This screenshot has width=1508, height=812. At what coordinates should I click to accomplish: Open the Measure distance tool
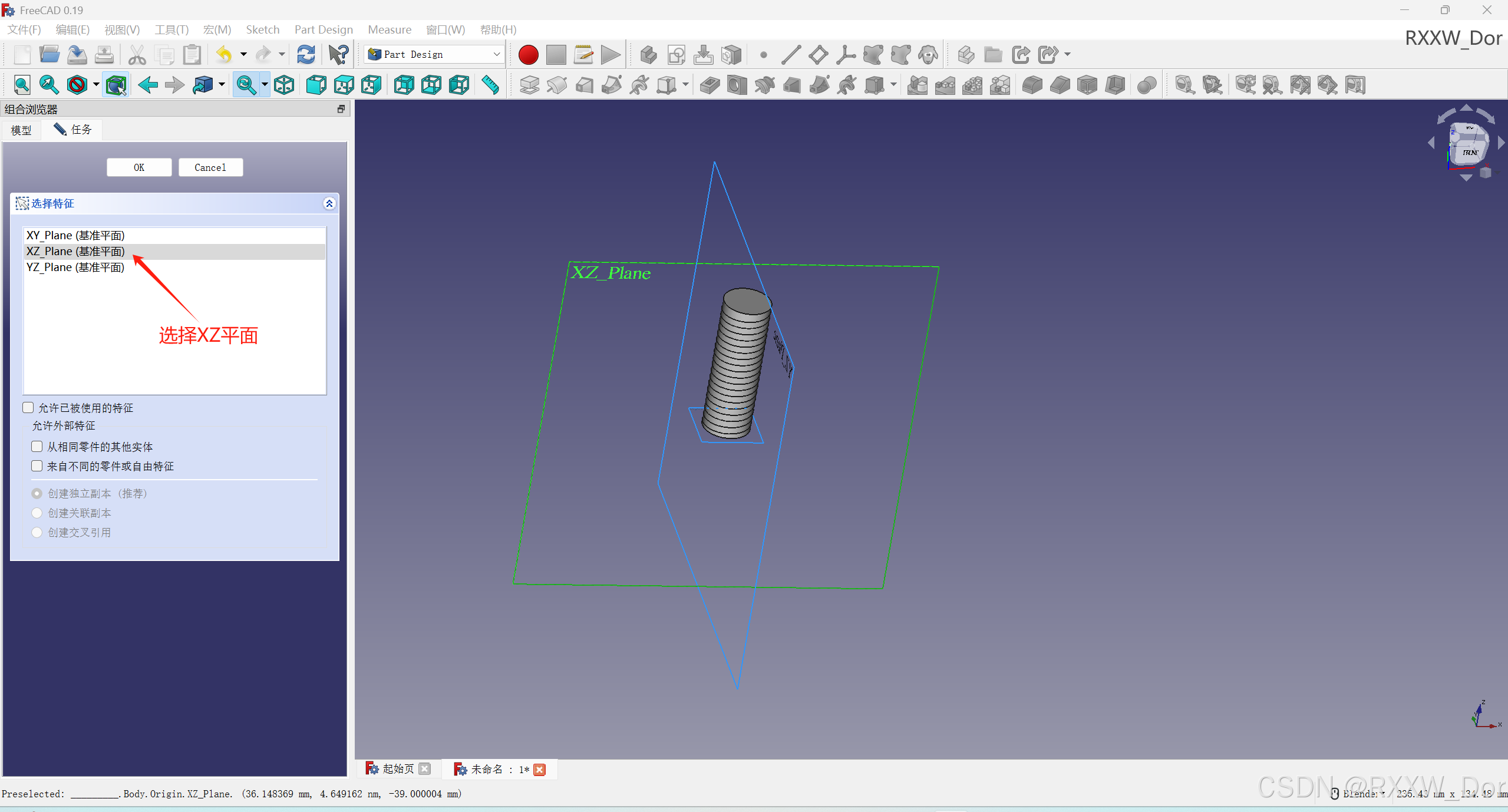coord(490,85)
